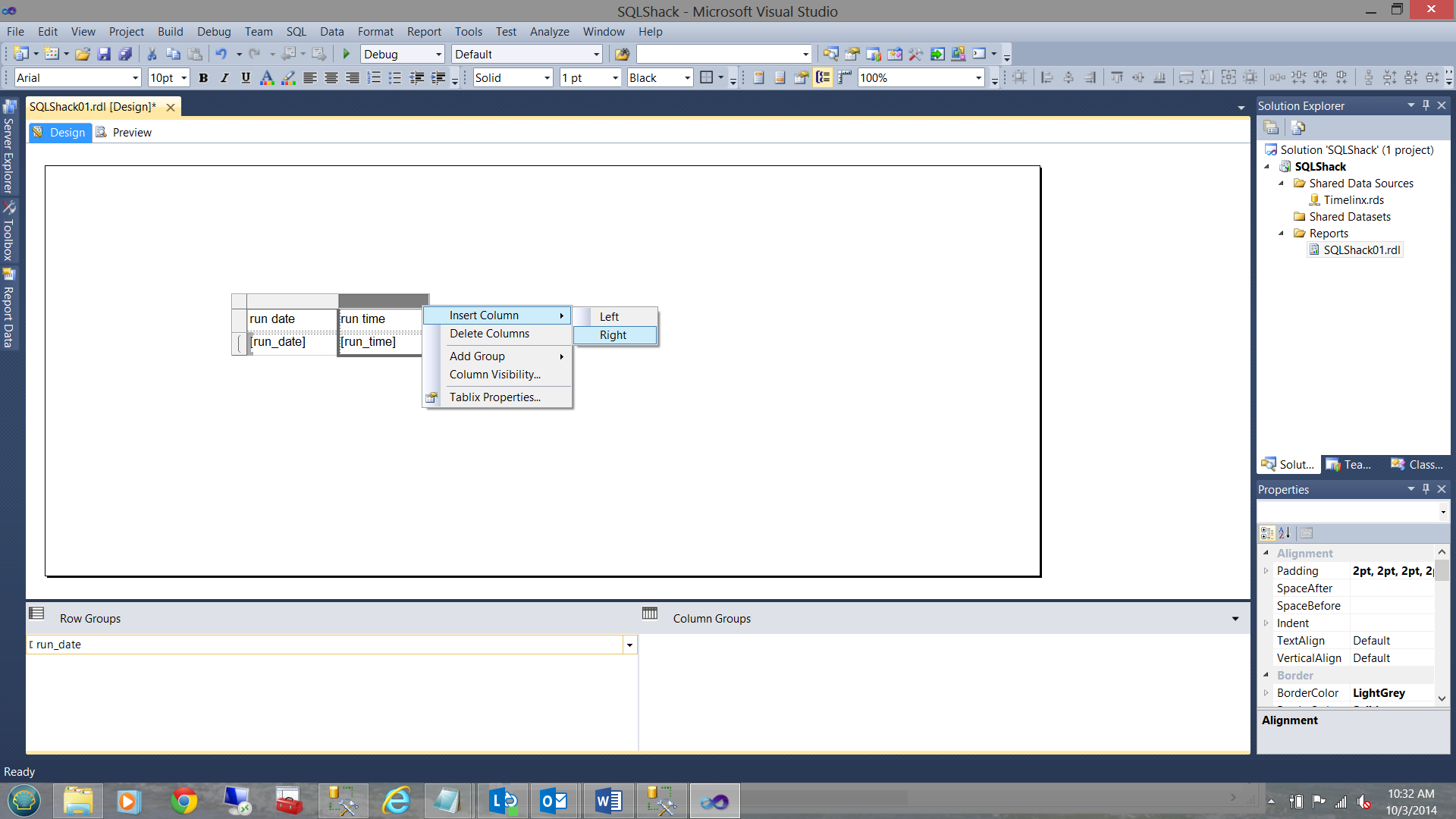Click the Undo arrow icon
Image resolution: width=1456 pixels, height=819 pixels.
(221, 54)
